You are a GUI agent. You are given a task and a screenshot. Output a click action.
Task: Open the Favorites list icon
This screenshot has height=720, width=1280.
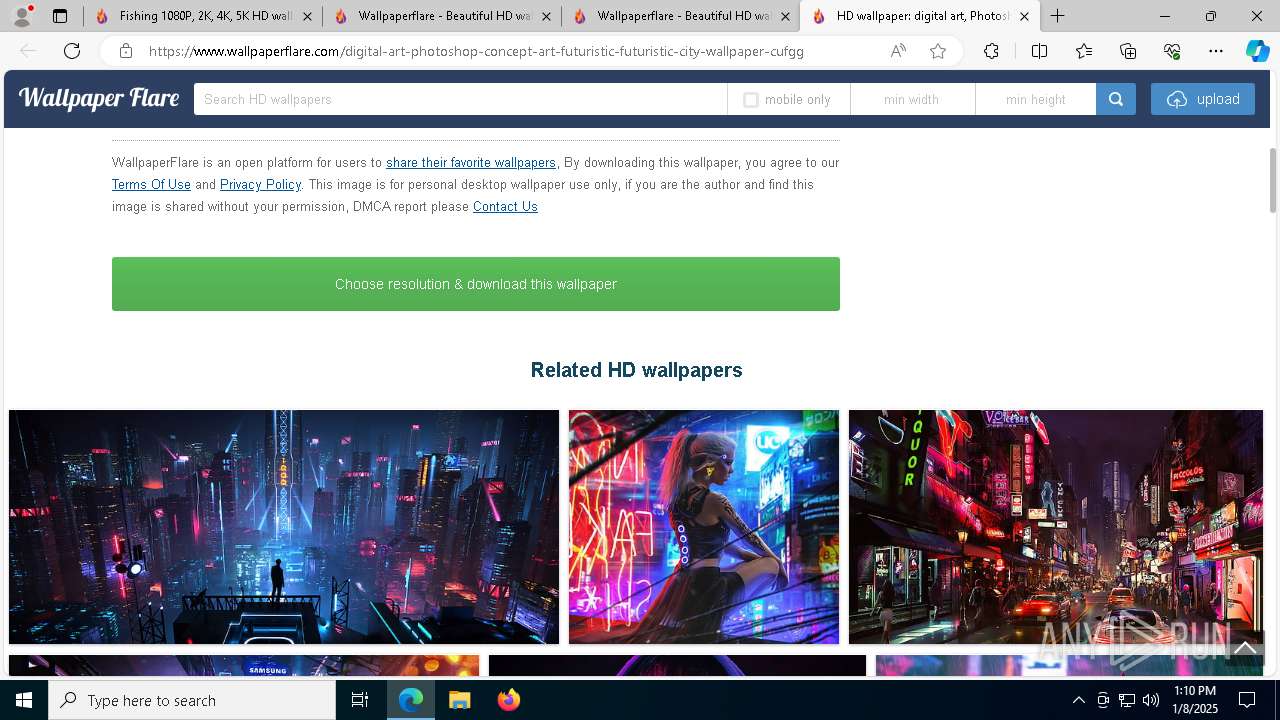point(1084,51)
